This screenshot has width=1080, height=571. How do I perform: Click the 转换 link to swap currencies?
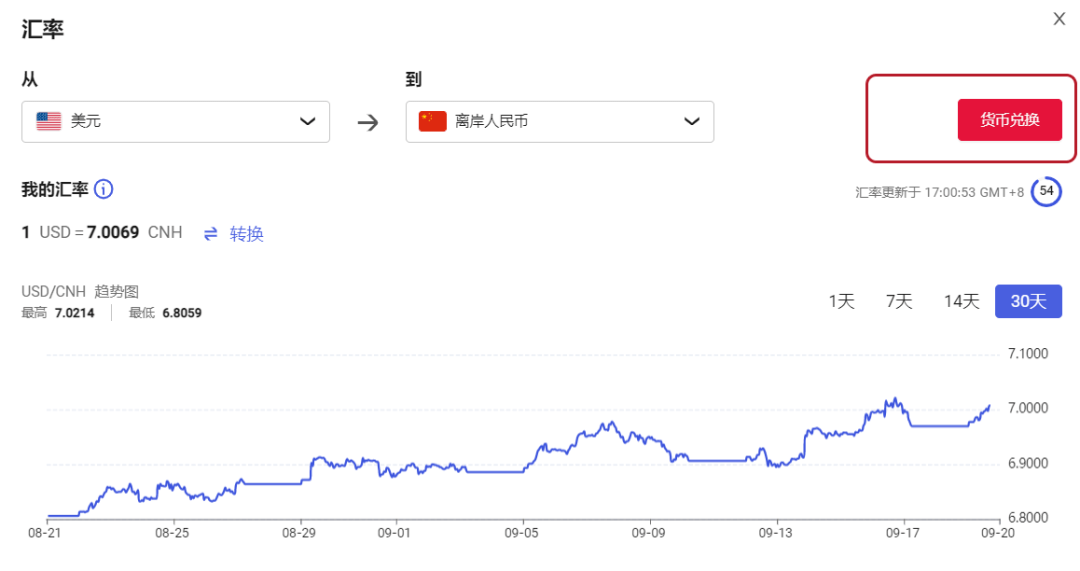click(x=246, y=233)
